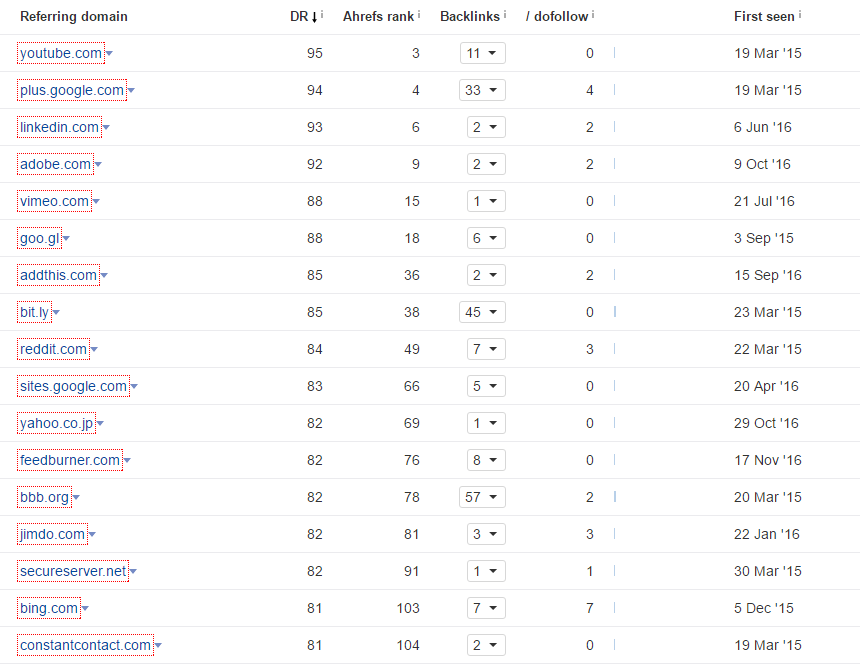Open addthis.com domain link
The image size is (860, 669).
(x=58, y=275)
